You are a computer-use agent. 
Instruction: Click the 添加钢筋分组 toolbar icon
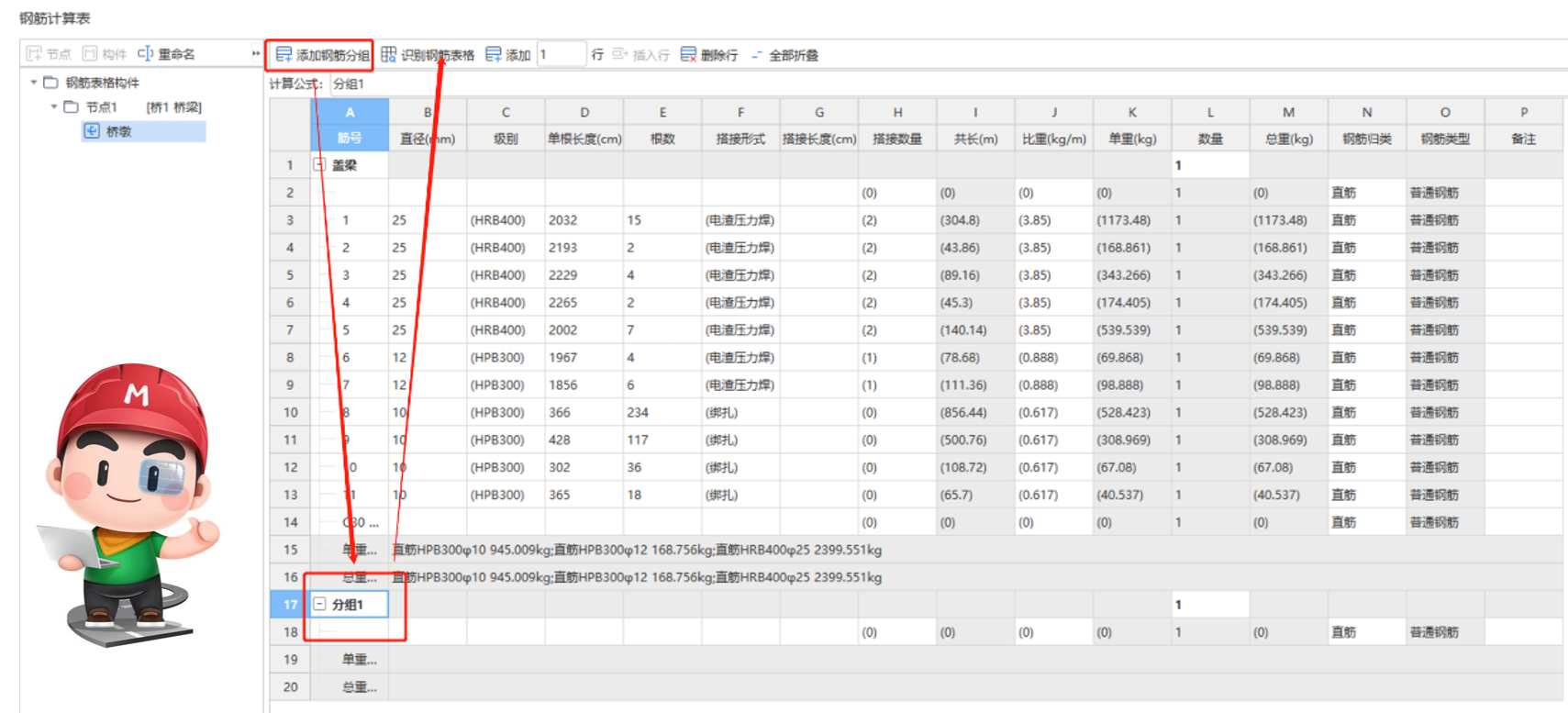284,55
